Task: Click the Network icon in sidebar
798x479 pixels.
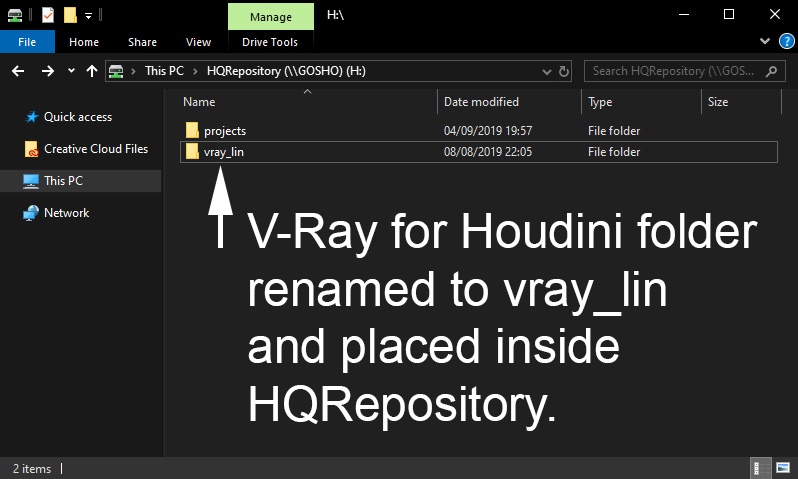Action: coord(31,213)
